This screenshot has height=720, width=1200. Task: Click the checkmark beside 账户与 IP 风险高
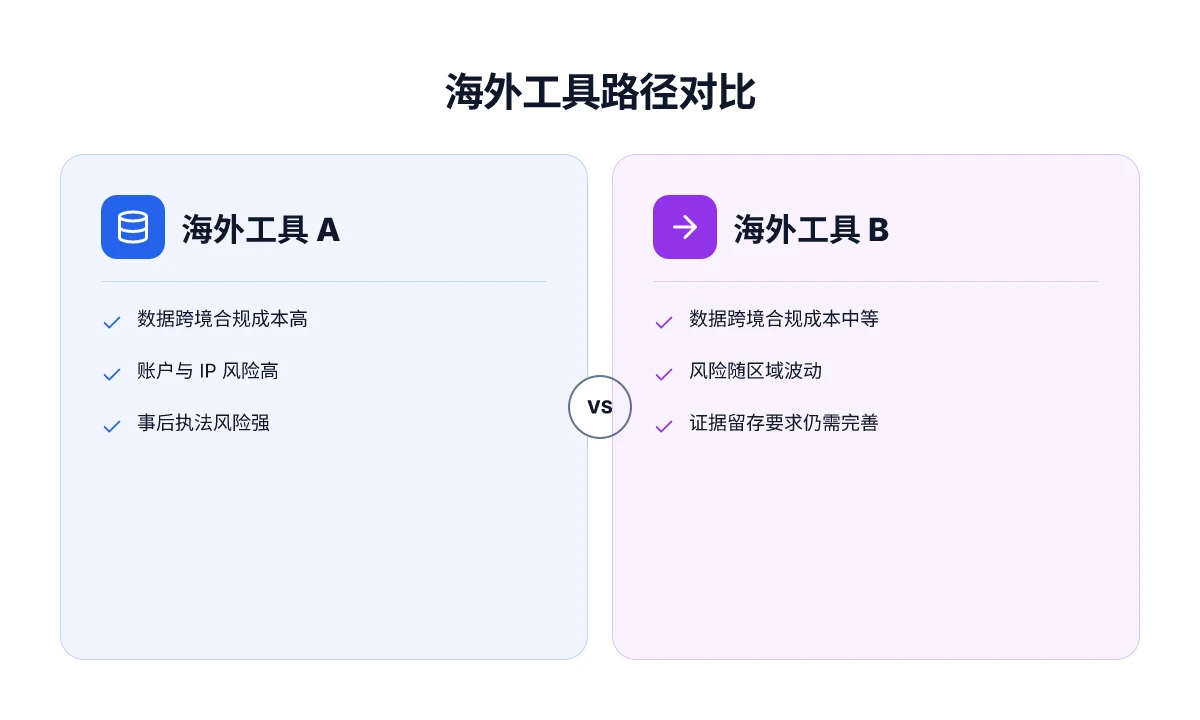pyautogui.click(x=112, y=374)
